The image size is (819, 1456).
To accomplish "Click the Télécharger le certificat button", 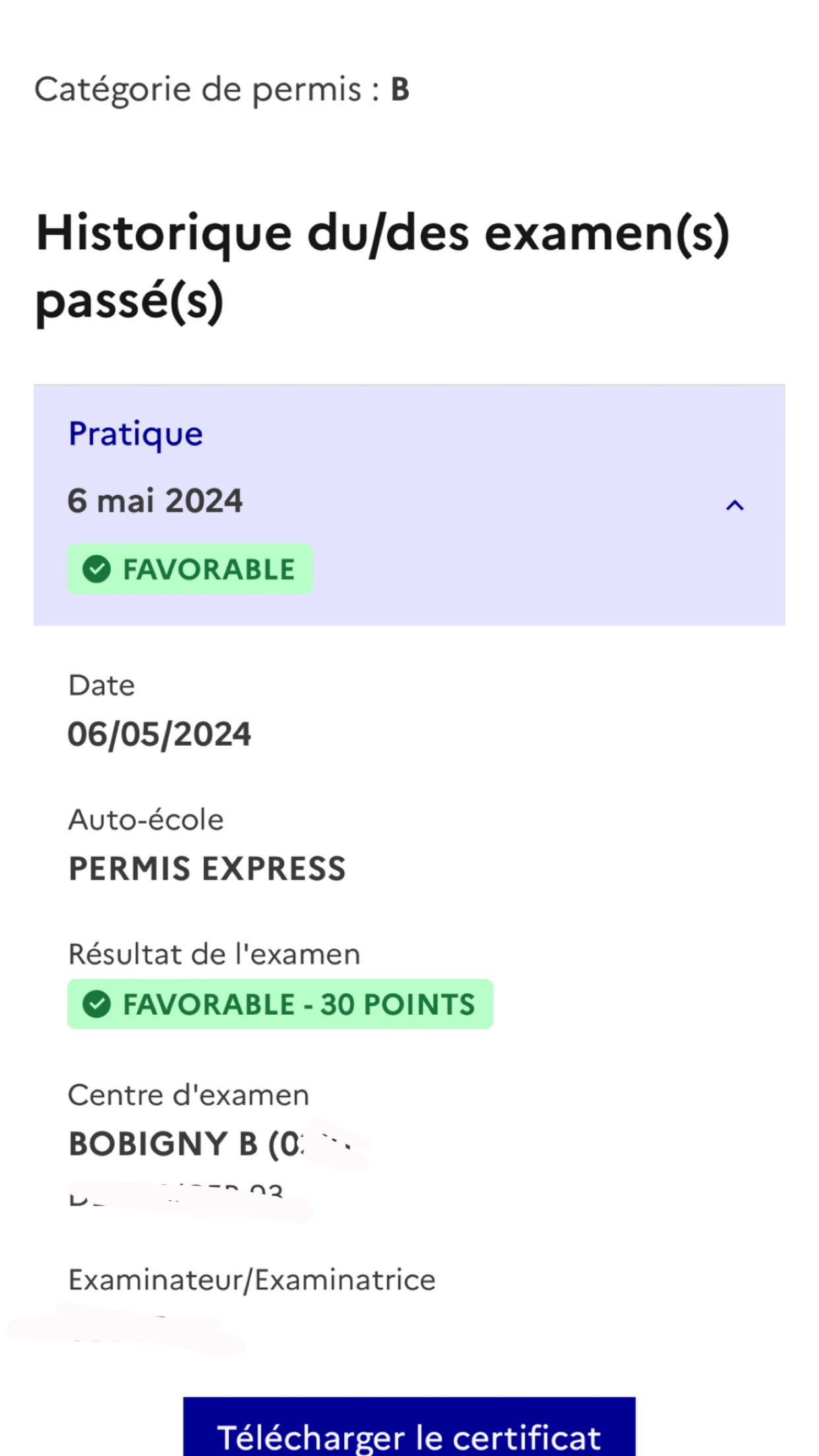I will click(409, 1434).
